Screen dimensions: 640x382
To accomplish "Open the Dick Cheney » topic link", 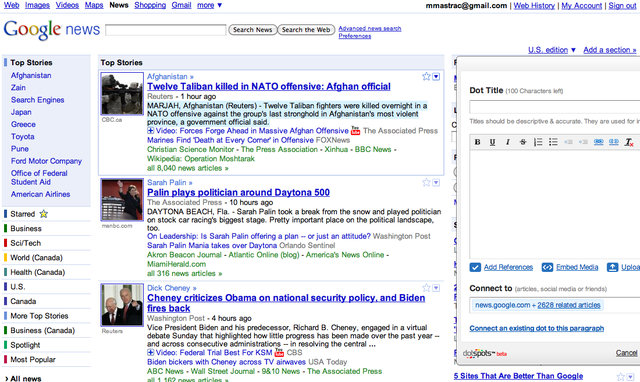I will click(x=171, y=288).
